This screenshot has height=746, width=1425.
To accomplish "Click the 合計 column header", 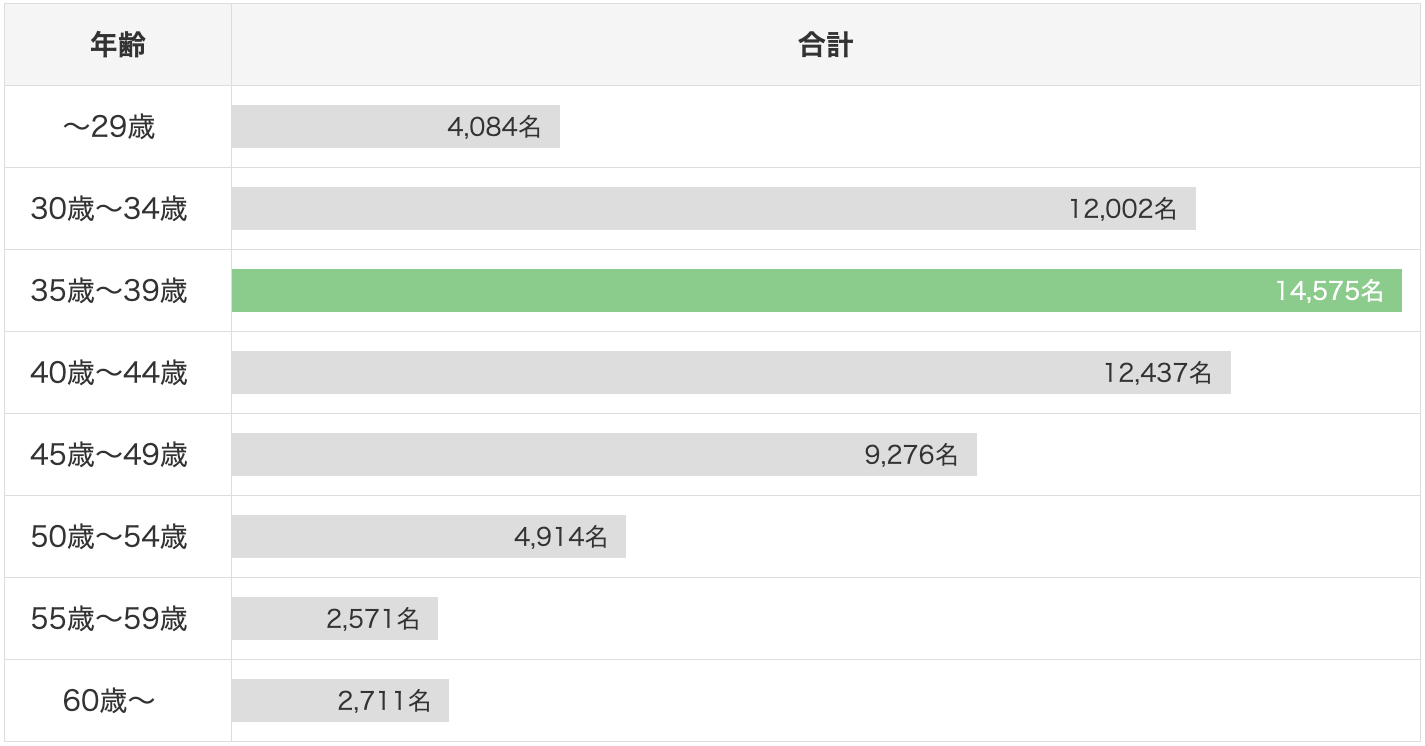I will tap(826, 46).
